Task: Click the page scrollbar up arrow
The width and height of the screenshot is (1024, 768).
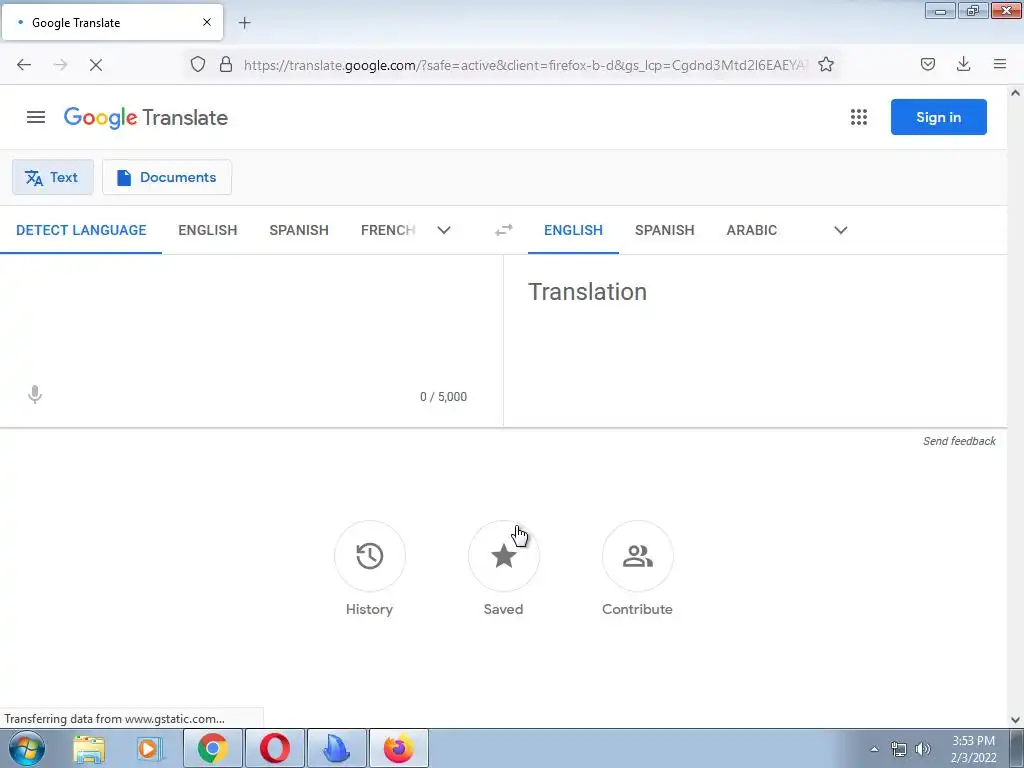Action: pyautogui.click(x=1016, y=93)
